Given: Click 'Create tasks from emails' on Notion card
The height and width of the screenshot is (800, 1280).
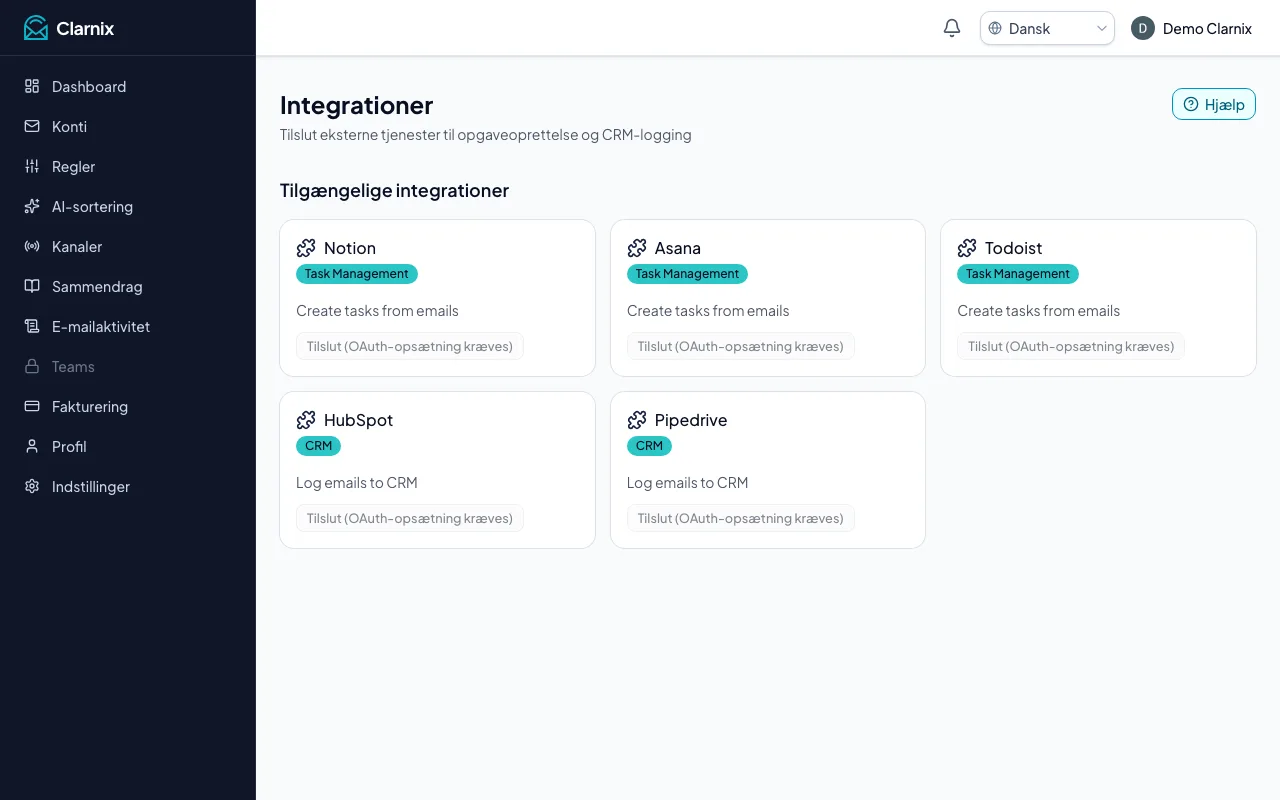Looking at the screenshot, I should [377, 310].
